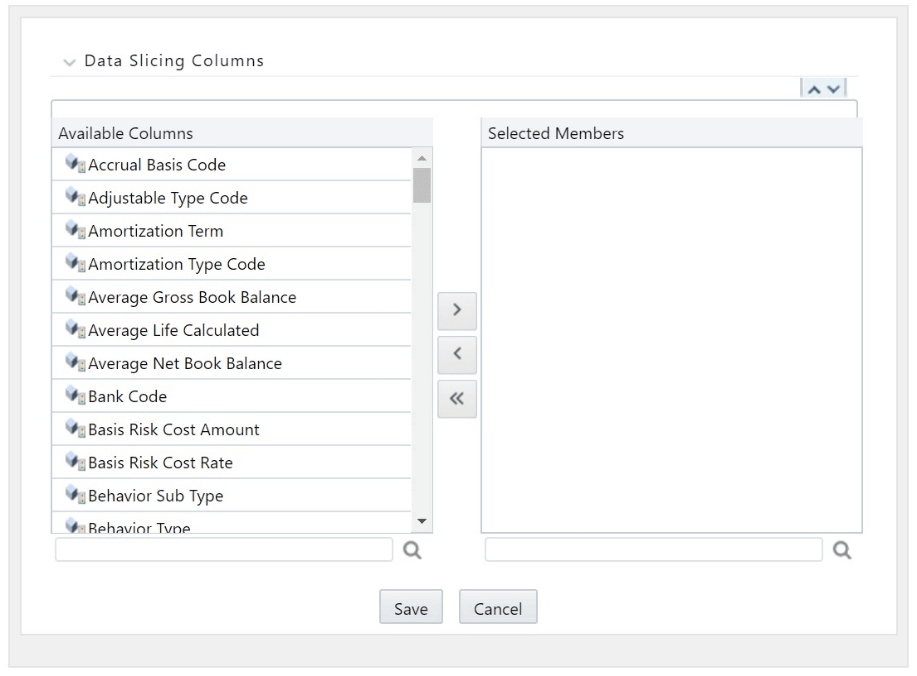Click the move right arrow button
The image size is (917, 676).
coord(457,310)
